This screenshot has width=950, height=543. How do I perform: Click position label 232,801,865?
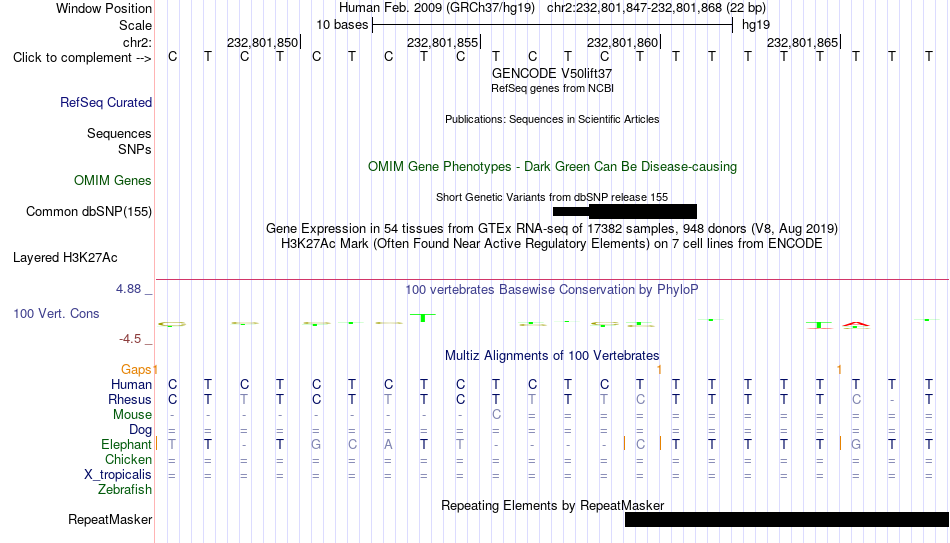tap(803, 42)
